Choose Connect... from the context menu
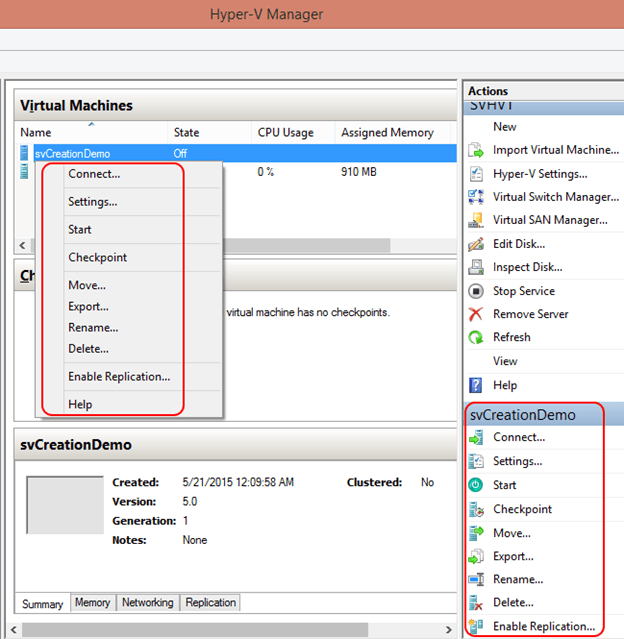 click(x=94, y=174)
